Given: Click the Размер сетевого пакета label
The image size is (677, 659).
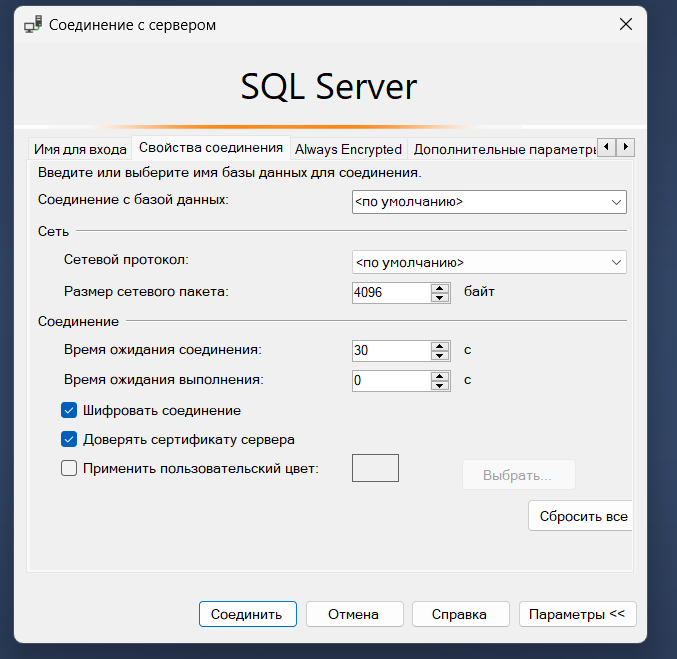Looking at the screenshot, I should (x=146, y=291).
